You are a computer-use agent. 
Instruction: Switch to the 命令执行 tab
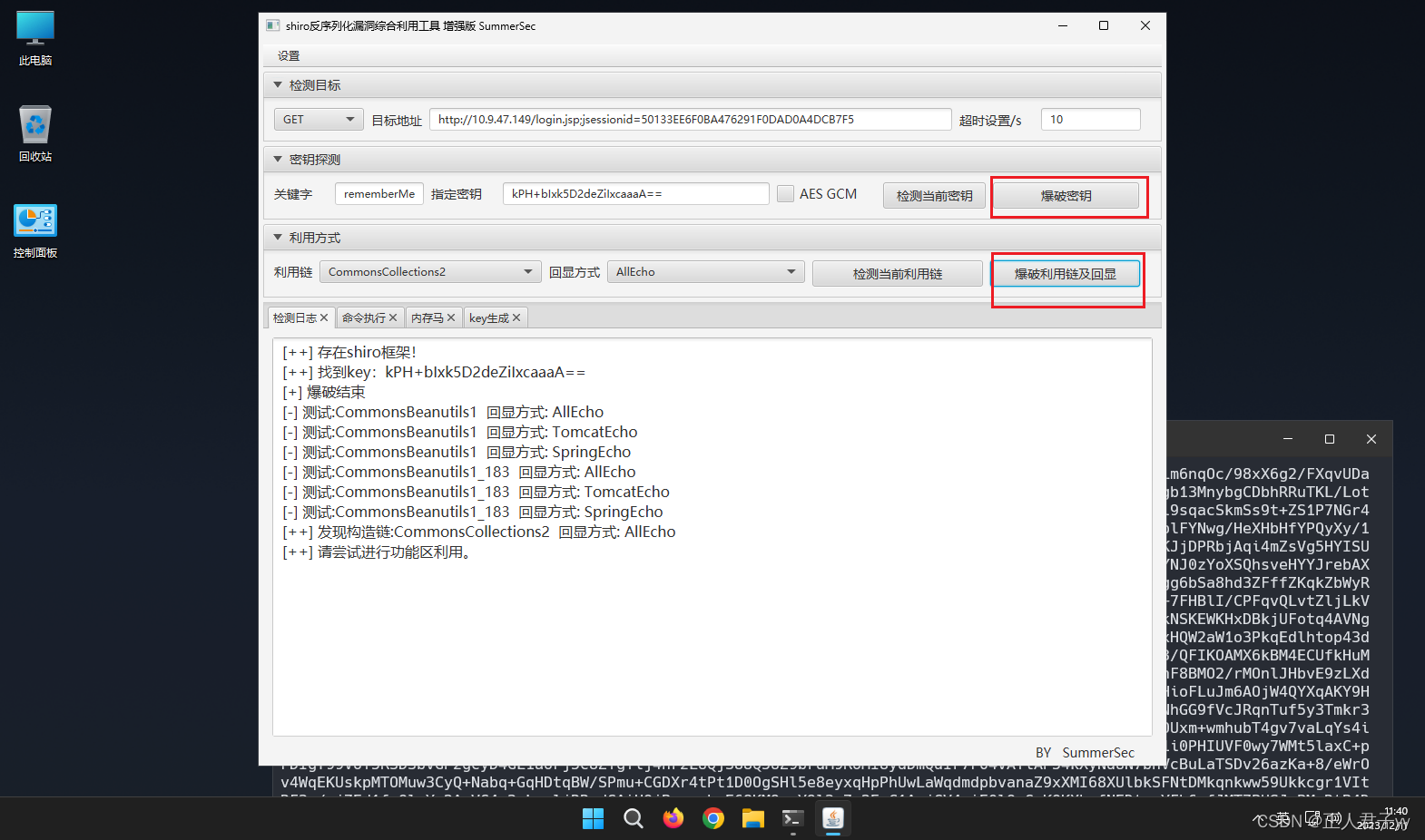tap(363, 317)
